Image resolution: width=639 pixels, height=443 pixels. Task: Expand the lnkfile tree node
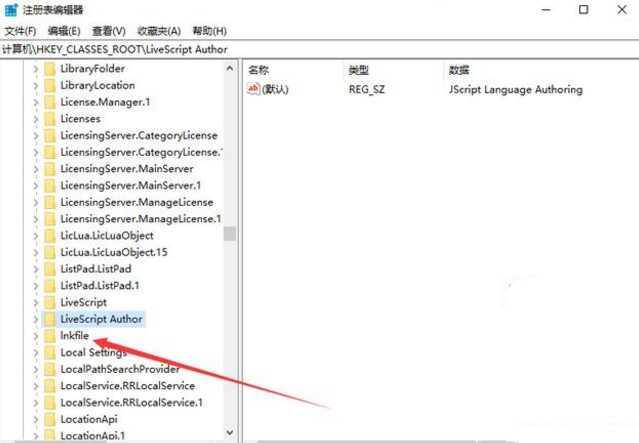[36, 336]
